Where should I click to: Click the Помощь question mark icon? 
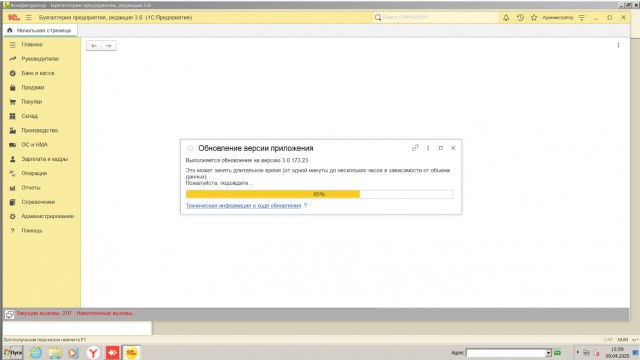tap(13, 231)
